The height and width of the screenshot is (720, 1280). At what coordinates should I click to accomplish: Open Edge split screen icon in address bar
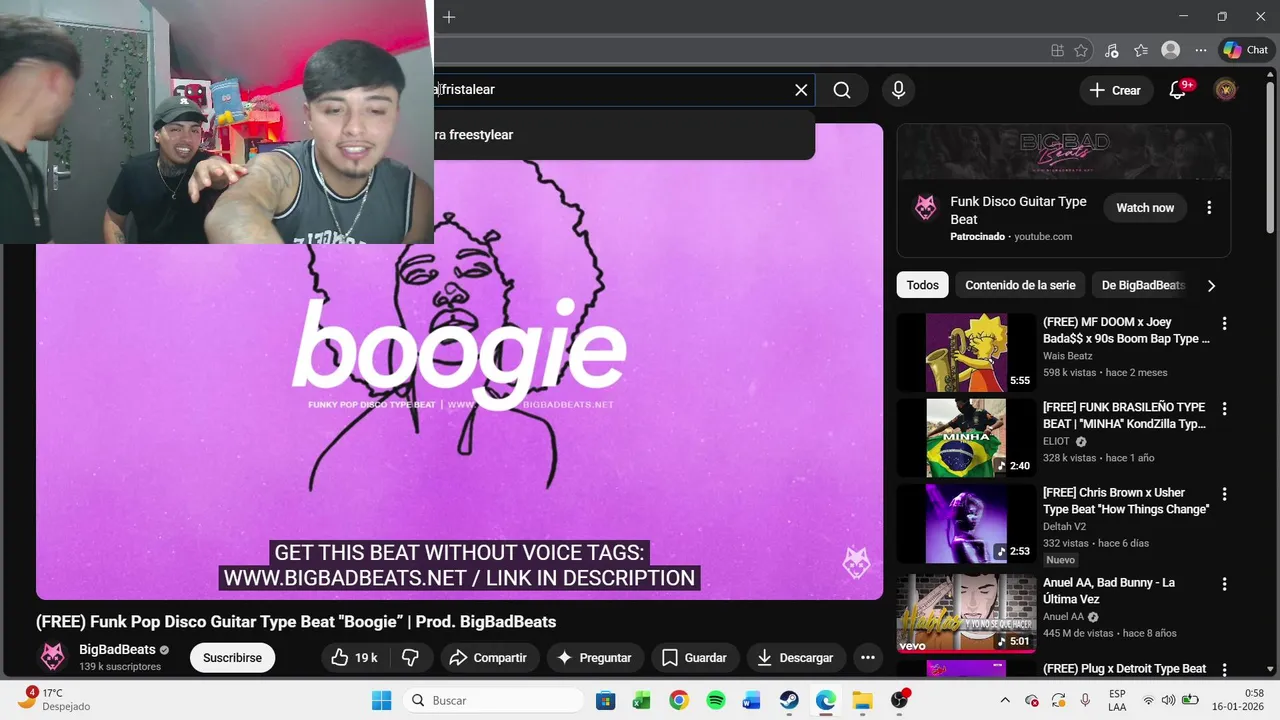(1057, 50)
